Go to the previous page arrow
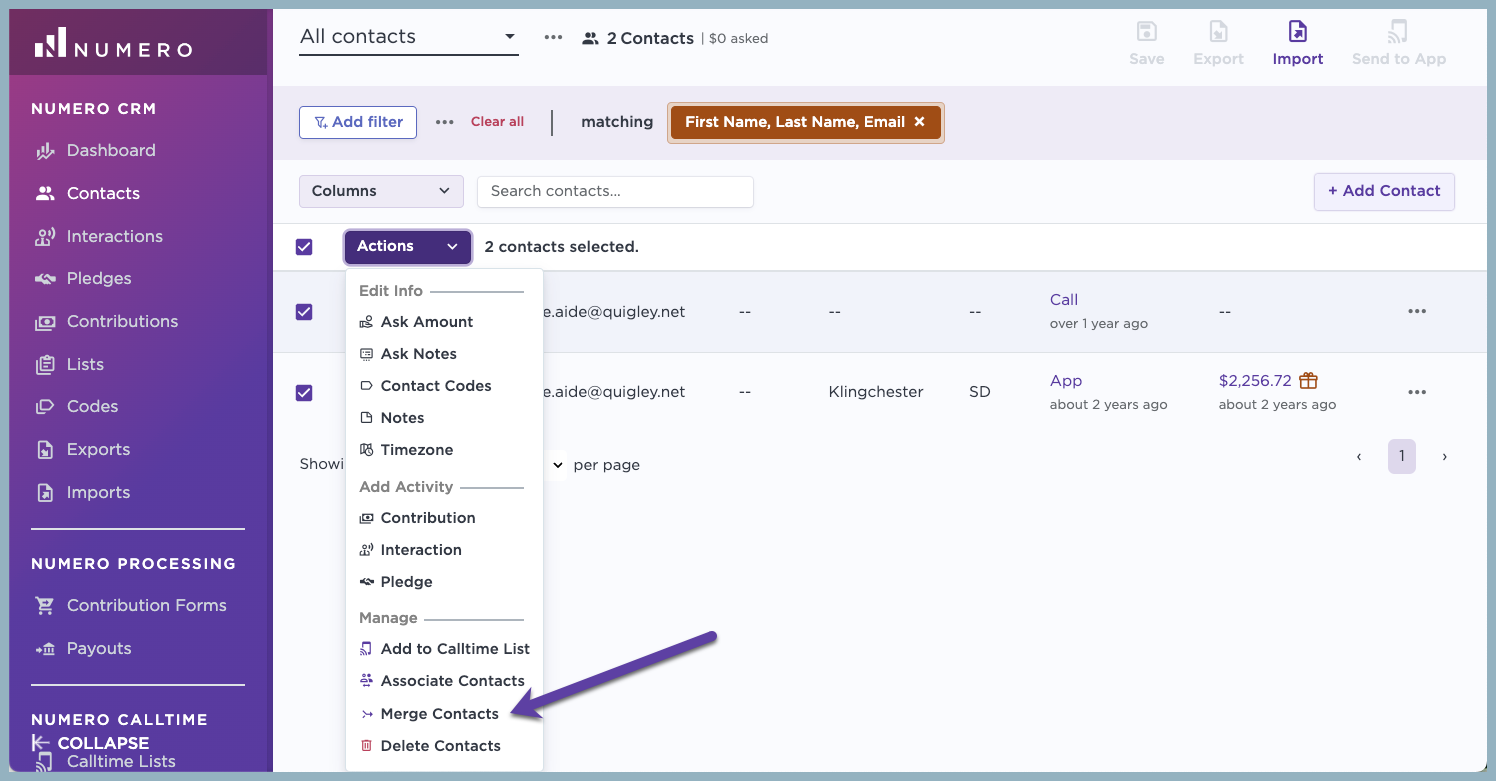1496x781 pixels. 1359,457
